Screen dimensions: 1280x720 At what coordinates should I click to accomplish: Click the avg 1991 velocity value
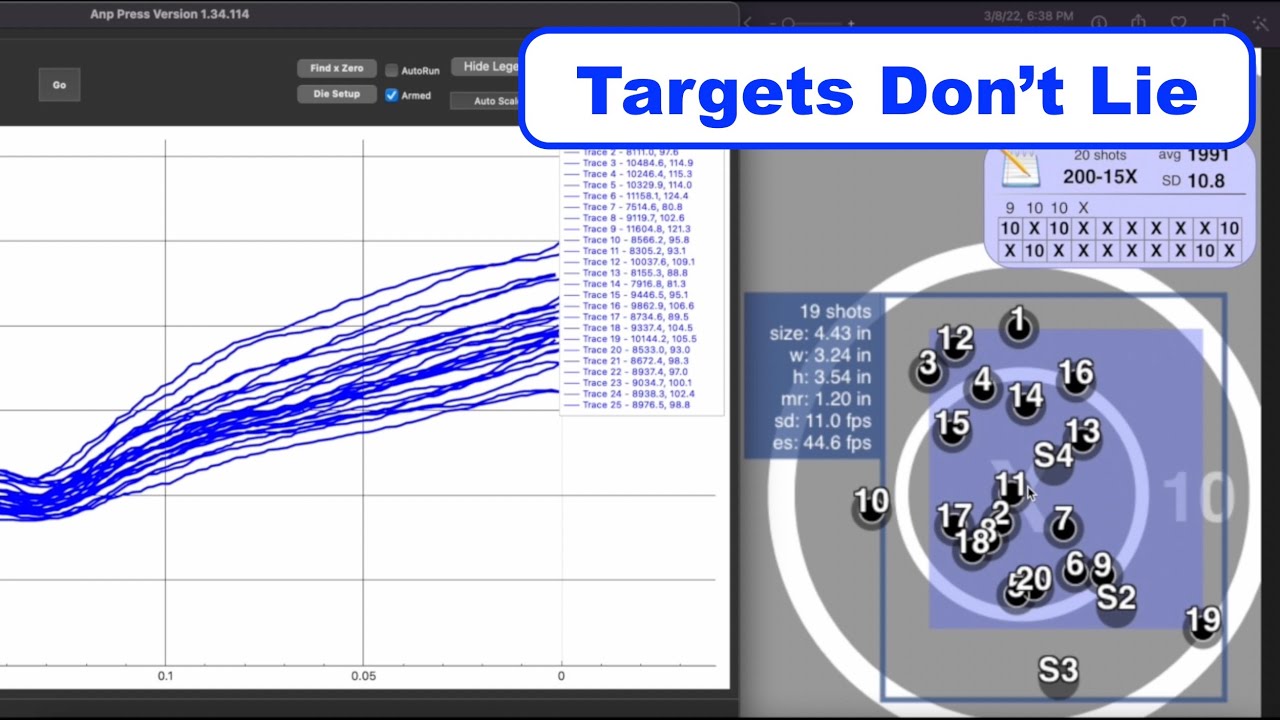pyautogui.click(x=1194, y=155)
